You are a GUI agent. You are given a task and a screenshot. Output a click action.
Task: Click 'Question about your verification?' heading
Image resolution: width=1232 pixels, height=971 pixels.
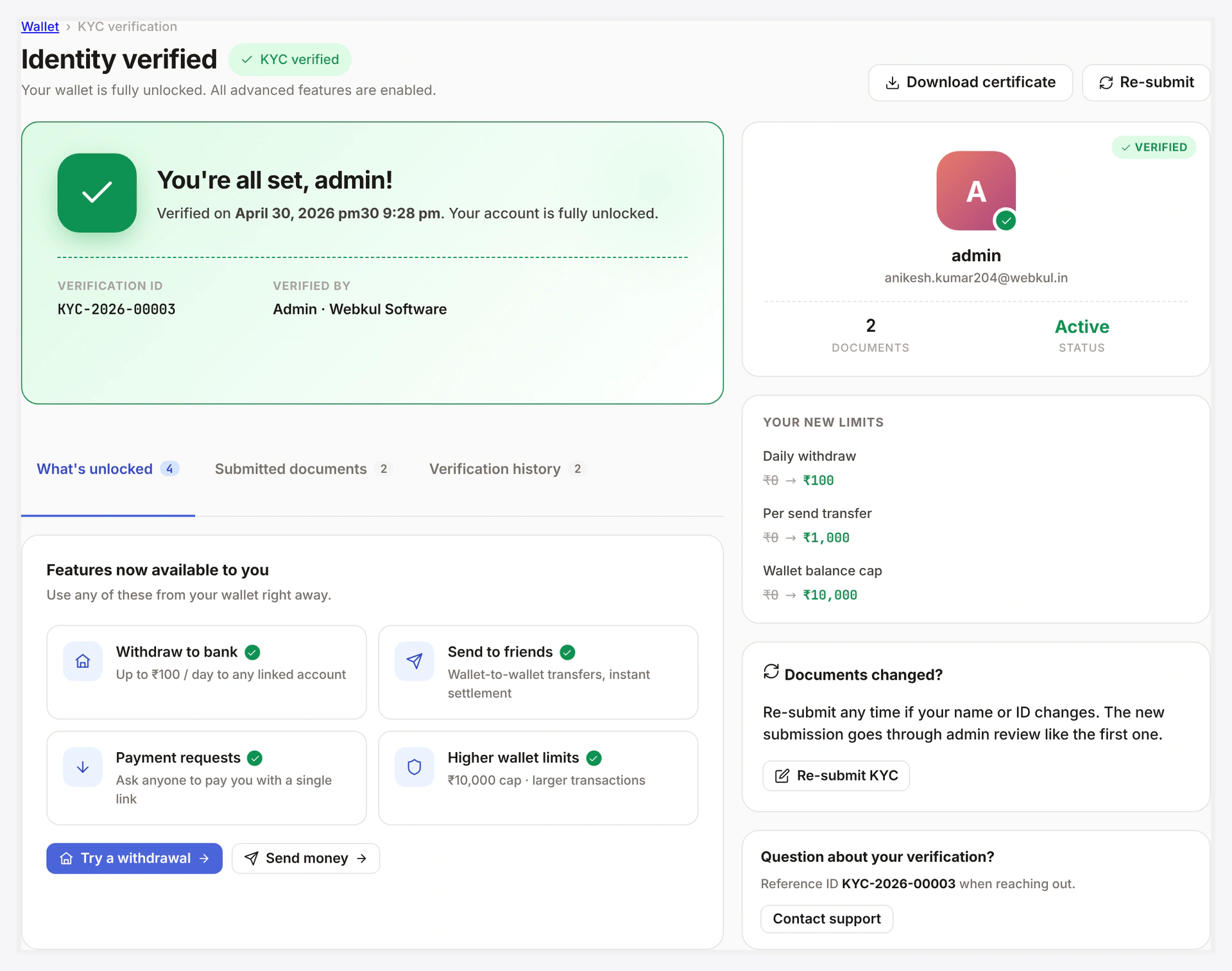[x=877, y=857]
